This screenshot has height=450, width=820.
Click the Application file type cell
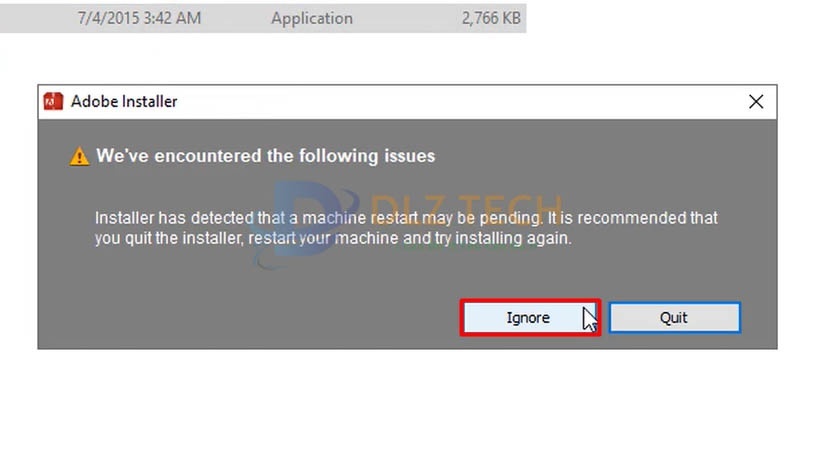coord(312,18)
